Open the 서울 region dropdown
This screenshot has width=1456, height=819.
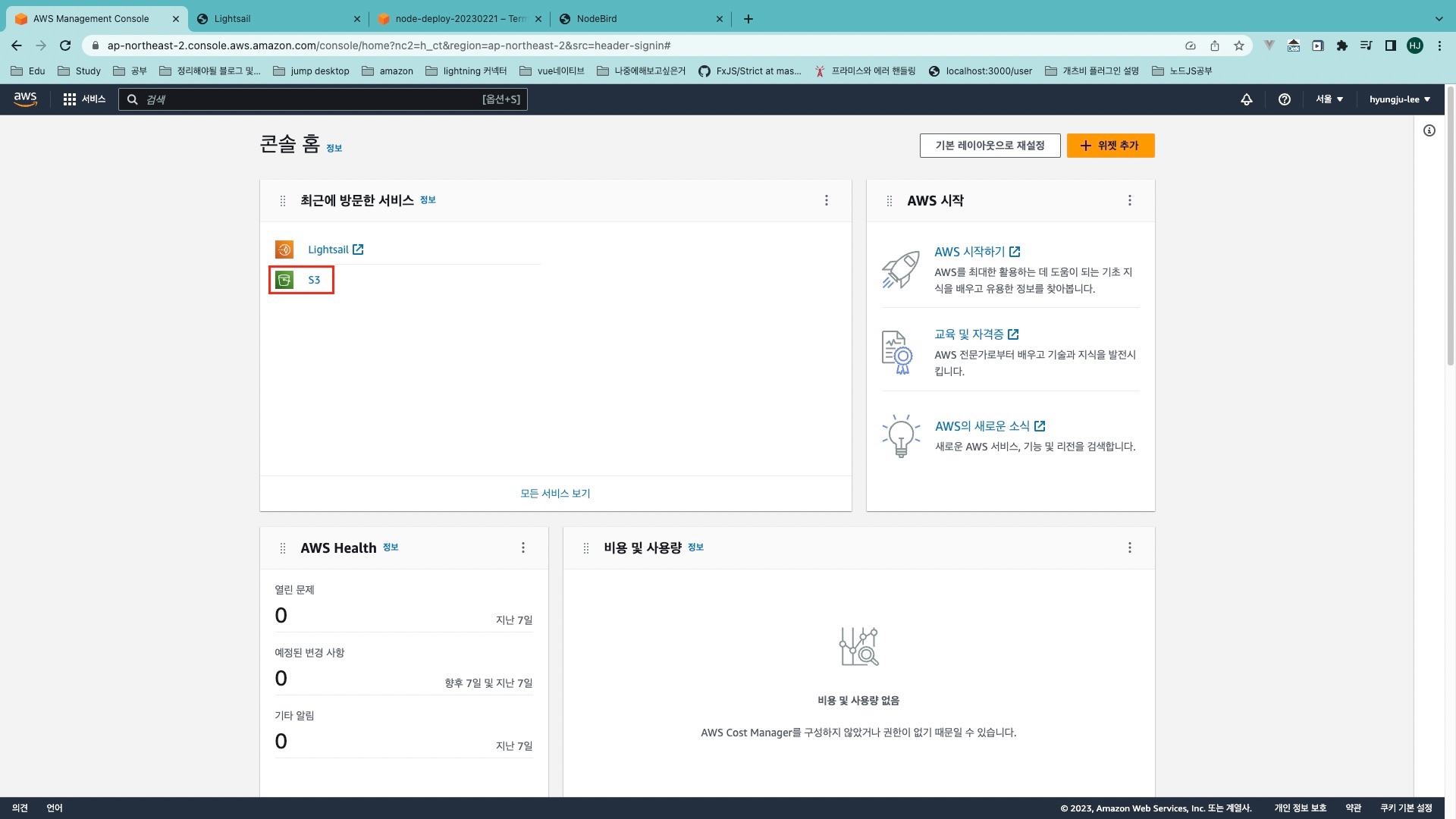[1329, 99]
